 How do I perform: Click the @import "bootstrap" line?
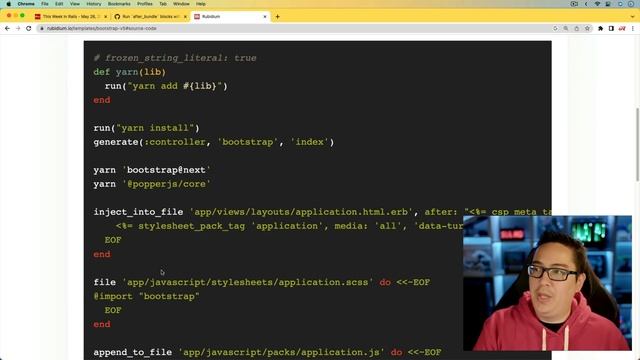[146, 296]
